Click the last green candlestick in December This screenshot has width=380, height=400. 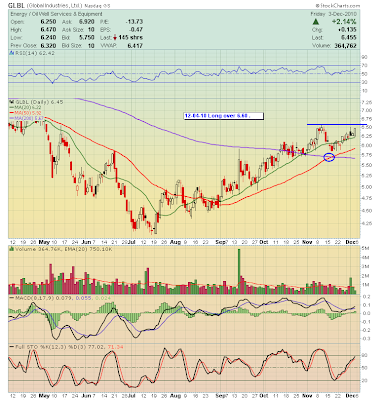click(x=354, y=133)
